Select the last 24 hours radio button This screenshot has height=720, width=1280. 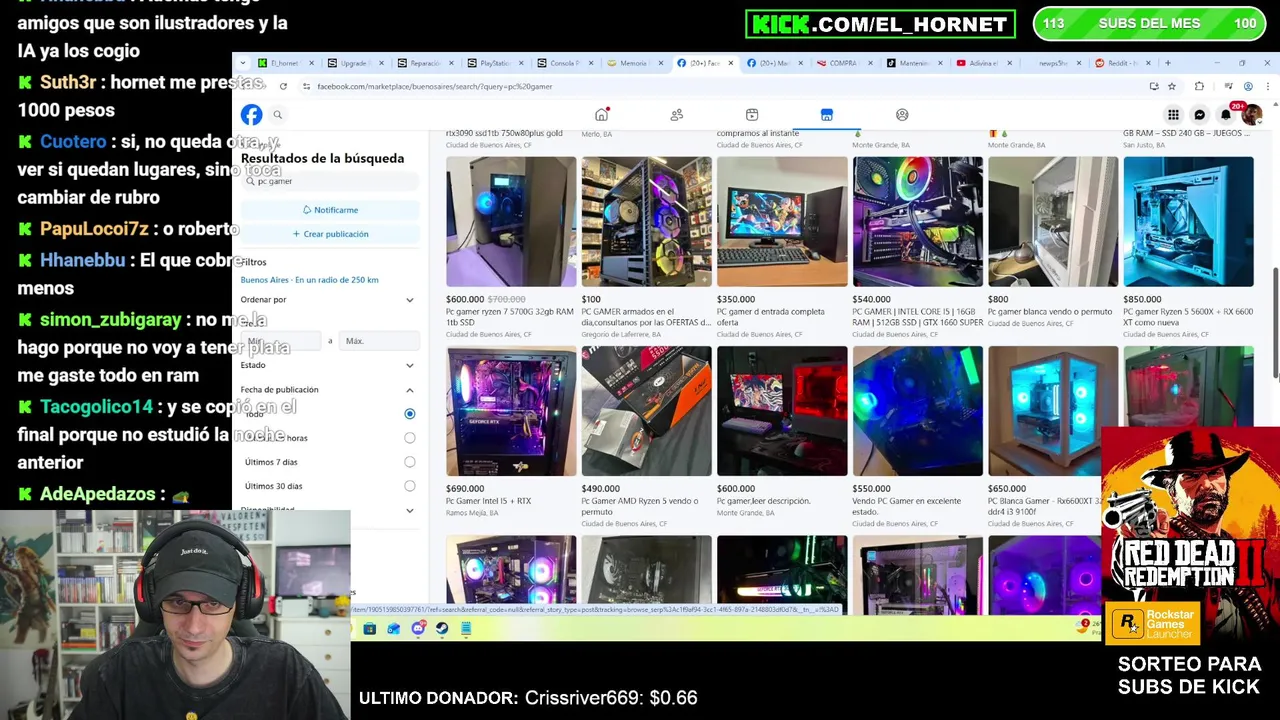point(409,438)
